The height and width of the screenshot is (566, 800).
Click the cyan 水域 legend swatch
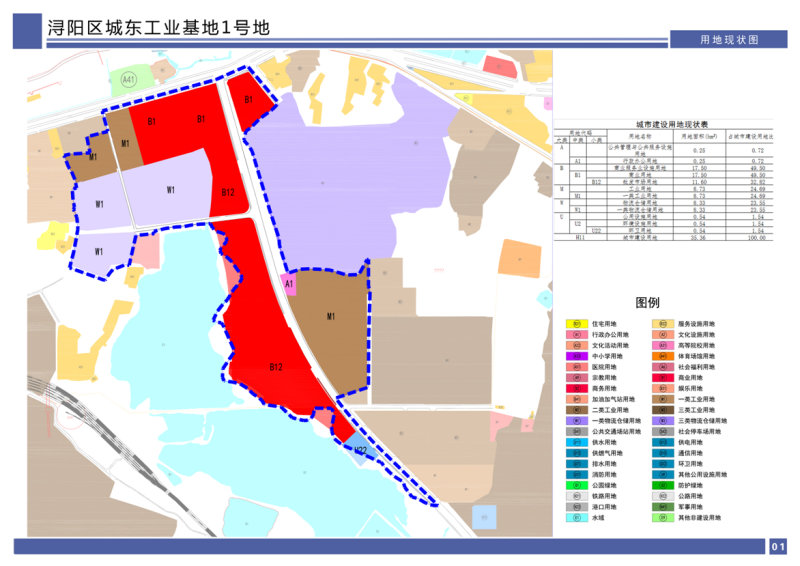(575, 518)
